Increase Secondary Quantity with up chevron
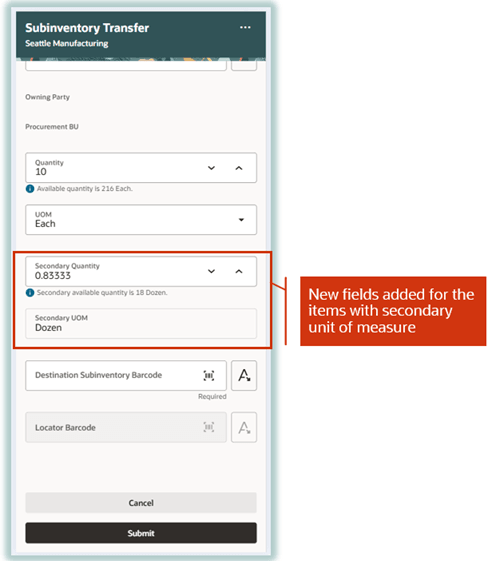This screenshot has height=561, width=488. coord(239,271)
